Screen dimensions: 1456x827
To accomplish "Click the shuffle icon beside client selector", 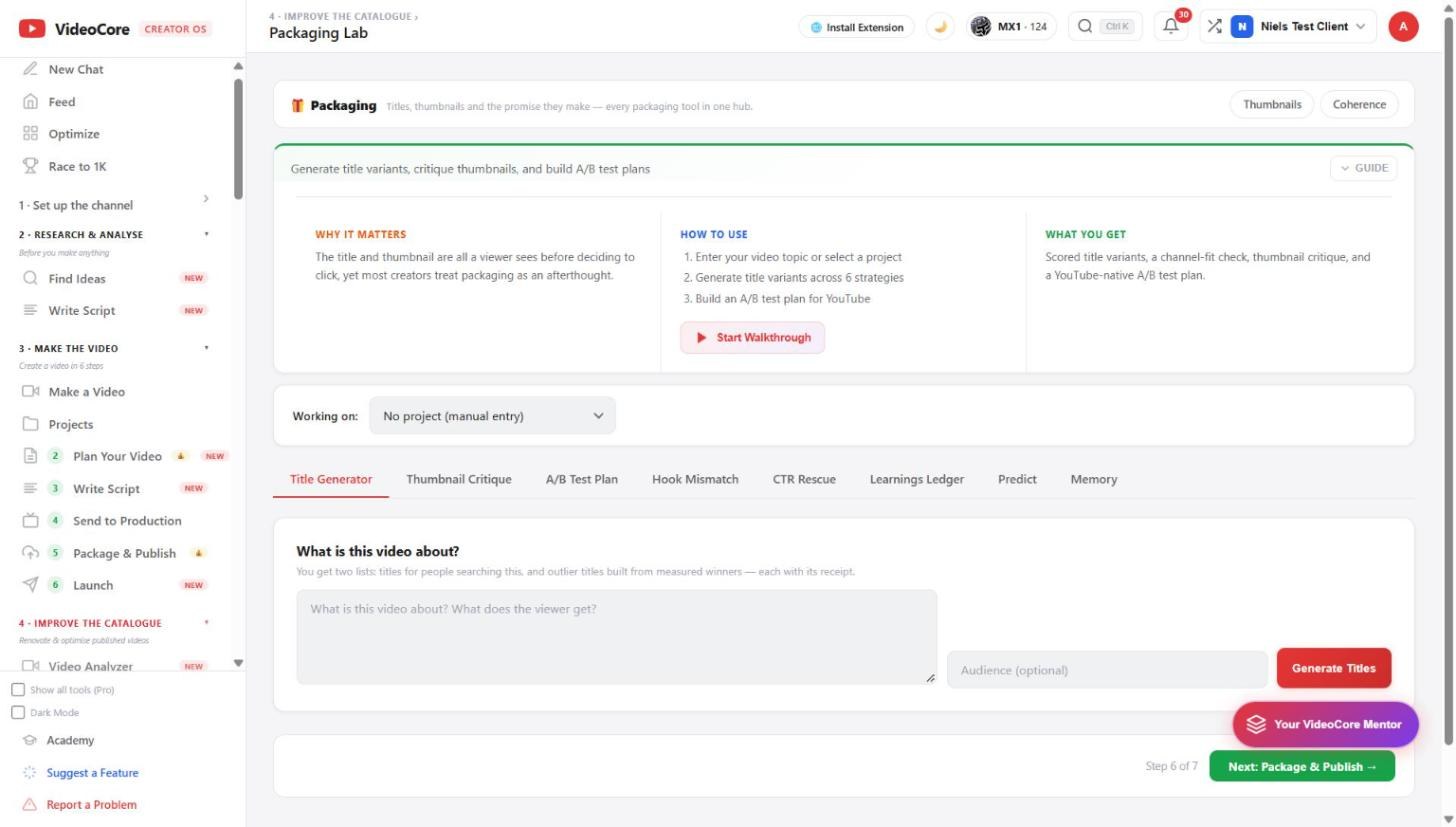I will point(1214,27).
